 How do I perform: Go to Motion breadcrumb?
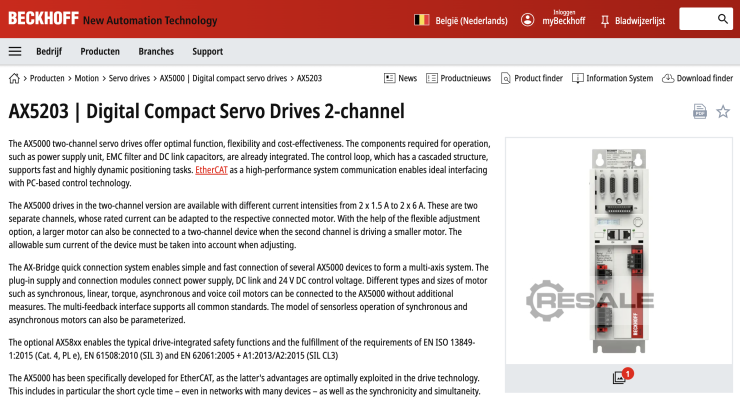point(86,78)
